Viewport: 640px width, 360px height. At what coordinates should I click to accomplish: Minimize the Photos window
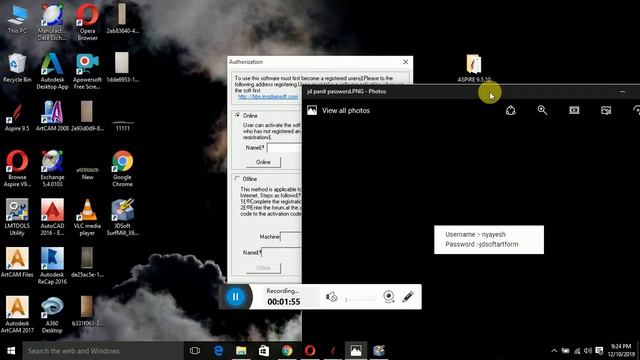(622, 91)
